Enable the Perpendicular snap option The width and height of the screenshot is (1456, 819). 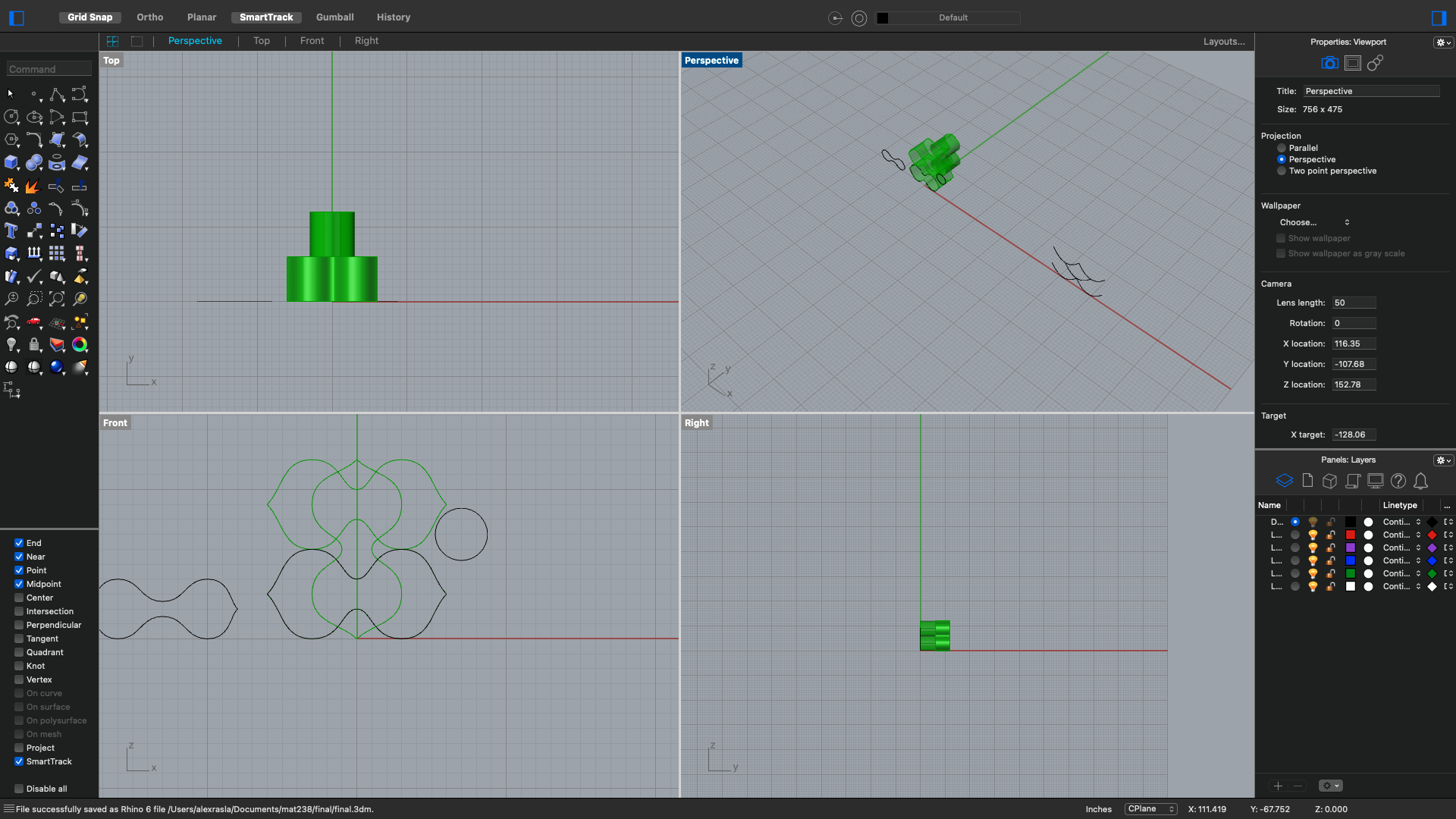click(x=19, y=625)
